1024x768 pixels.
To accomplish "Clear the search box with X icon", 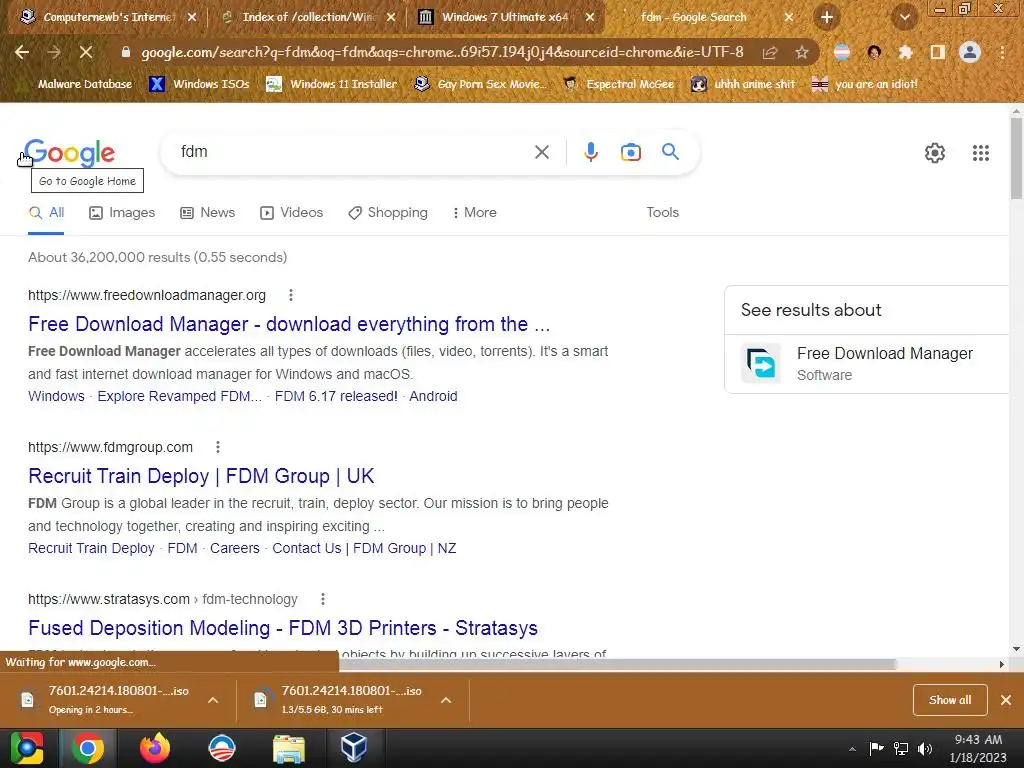I will point(541,152).
